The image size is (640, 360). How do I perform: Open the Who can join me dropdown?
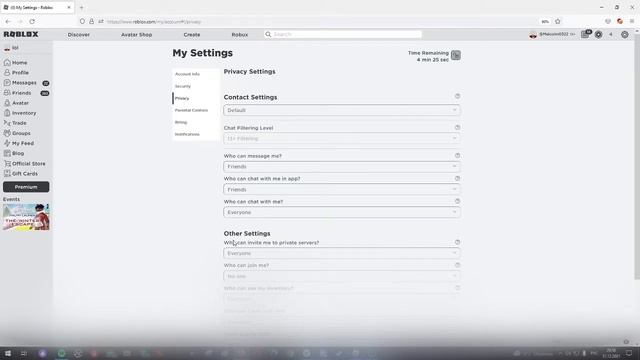point(342,276)
